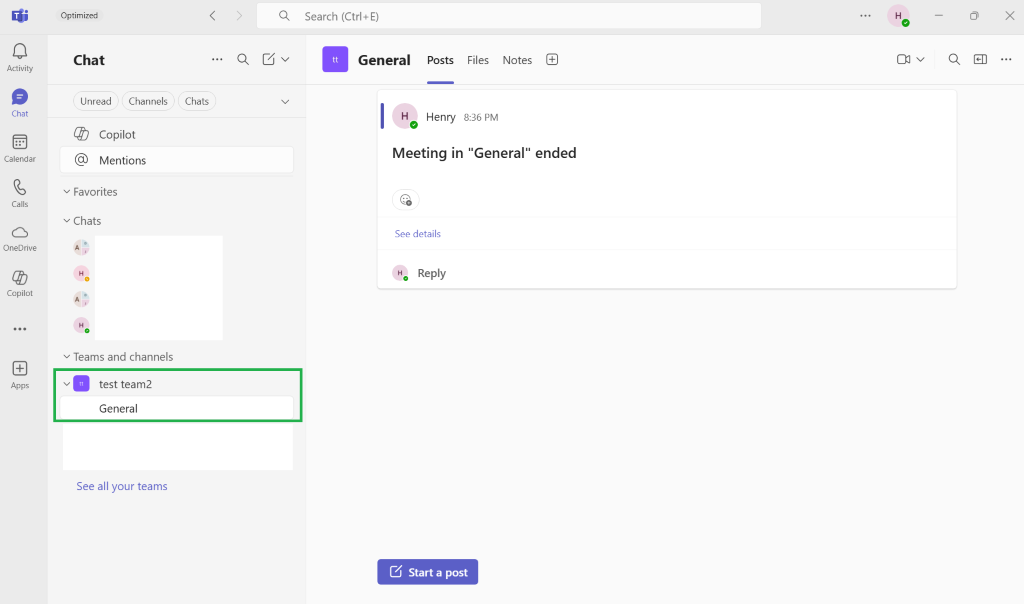Start a meeting with video camera icon
This screenshot has width=1024, height=604.
click(903, 59)
